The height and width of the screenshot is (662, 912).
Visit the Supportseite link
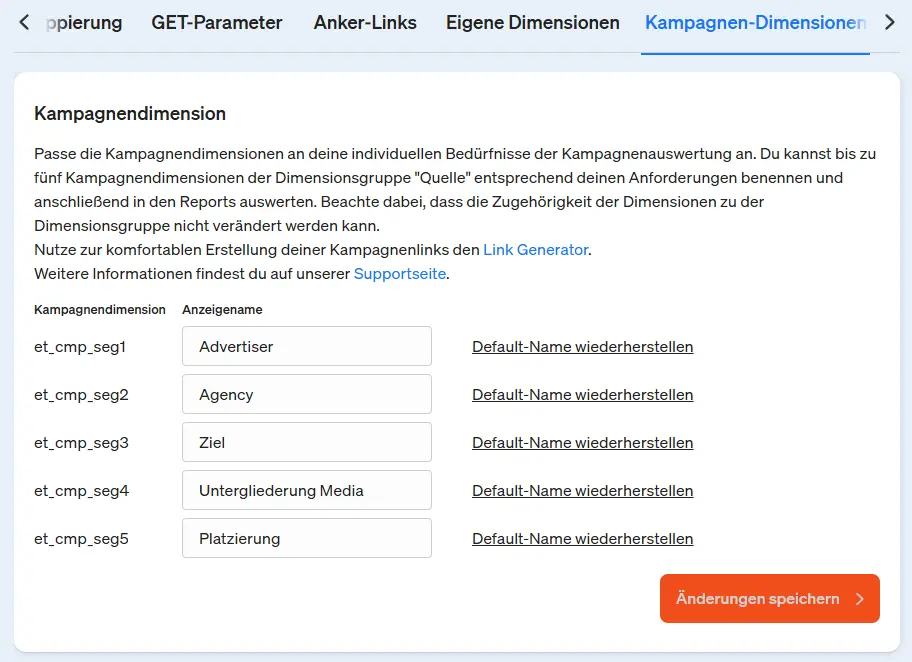[399, 274]
